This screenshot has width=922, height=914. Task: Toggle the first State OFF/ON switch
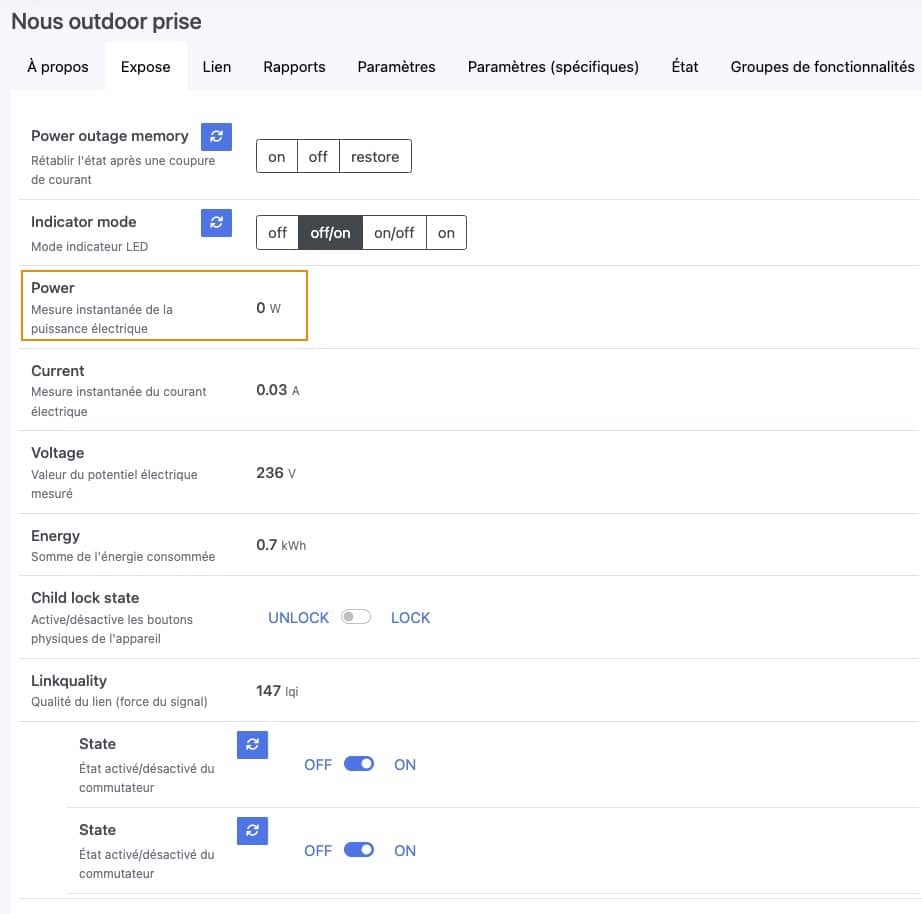tap(359, 763)
